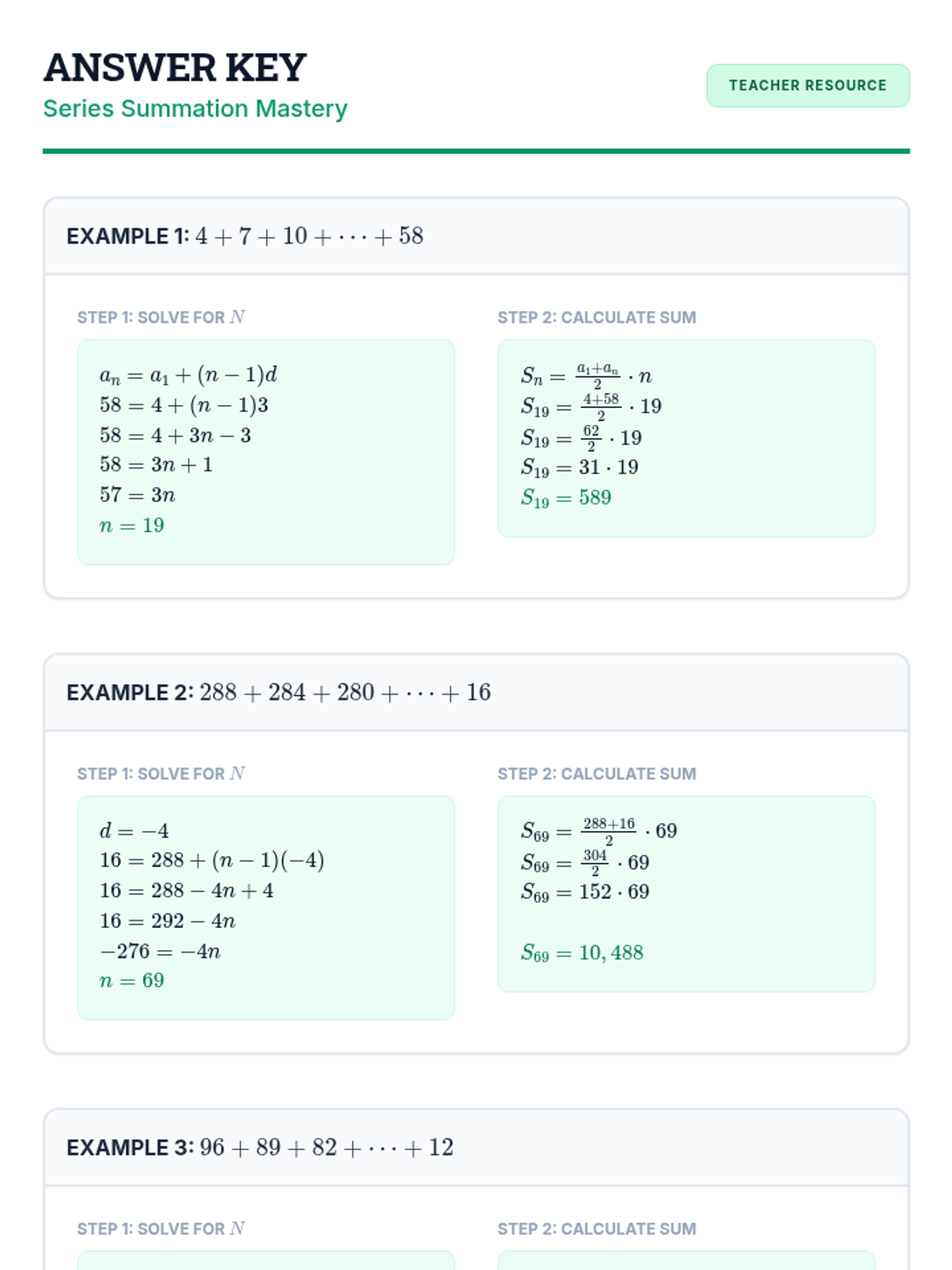
Task: Click the Example 2 header
Action: pyautogui.click(x=278, y=693)
